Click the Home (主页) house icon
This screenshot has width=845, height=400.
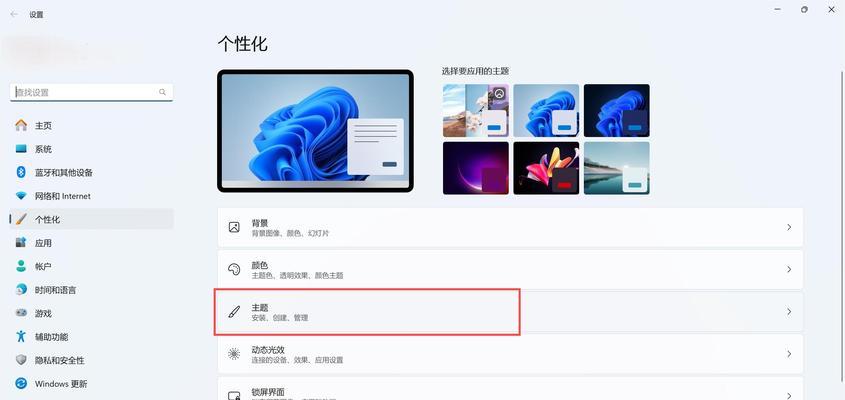[21, 125]
